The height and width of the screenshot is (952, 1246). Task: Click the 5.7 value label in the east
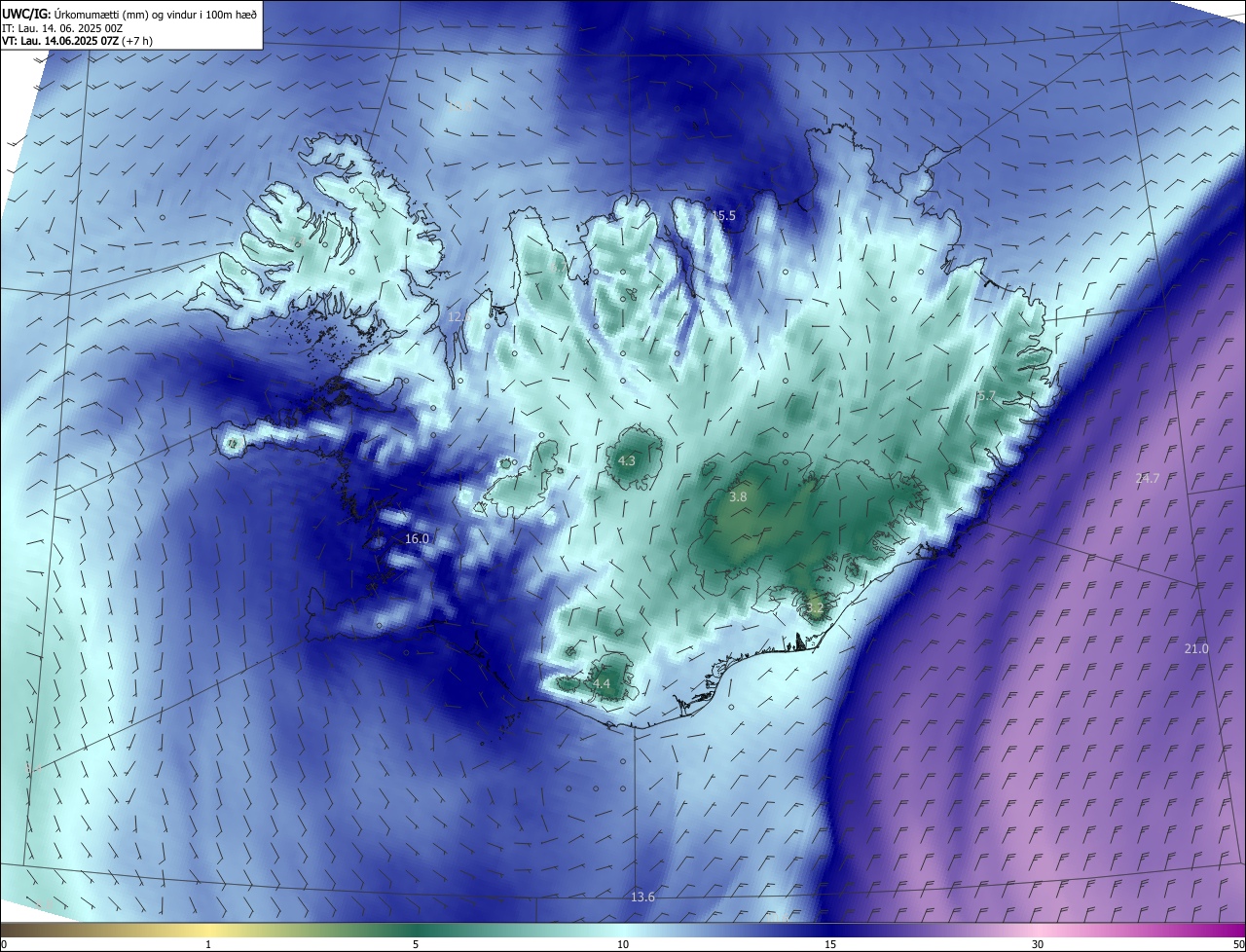(986, 396)
